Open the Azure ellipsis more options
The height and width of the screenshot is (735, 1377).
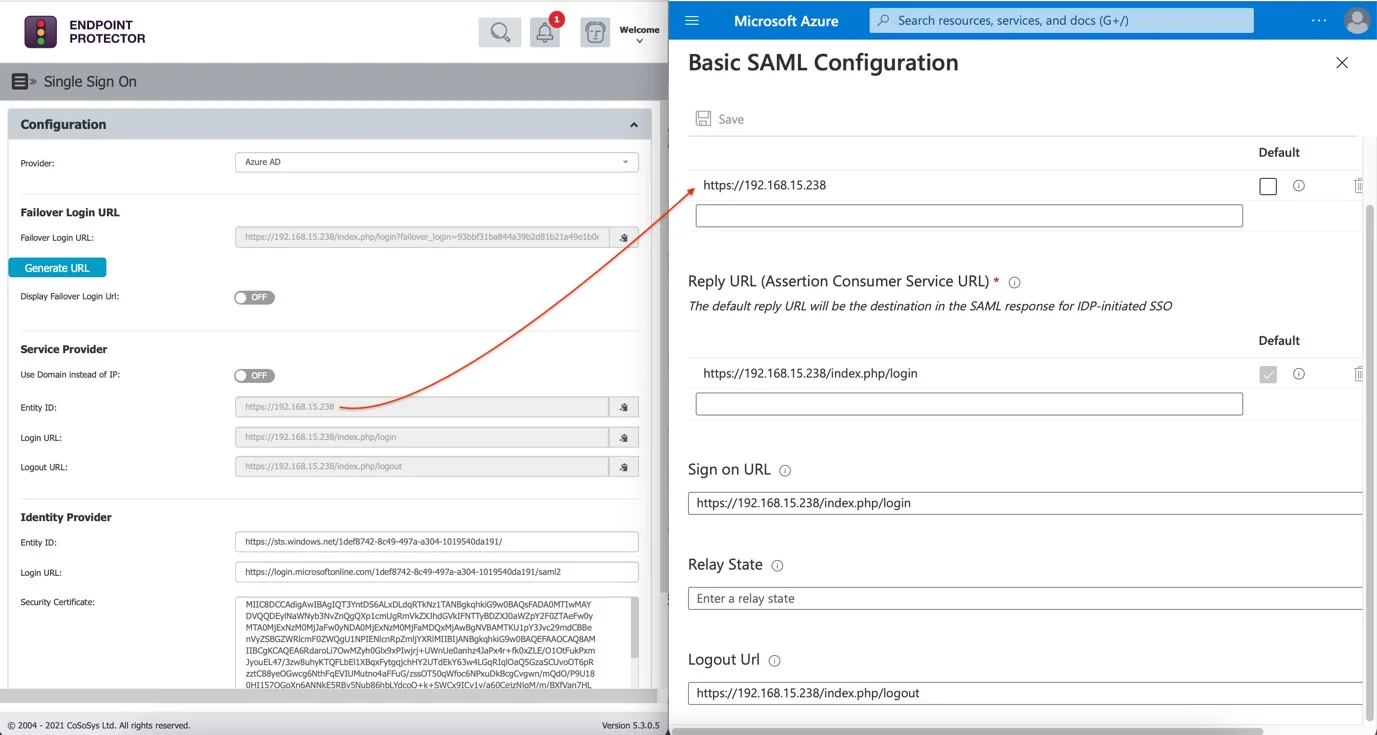(1319, 20)
